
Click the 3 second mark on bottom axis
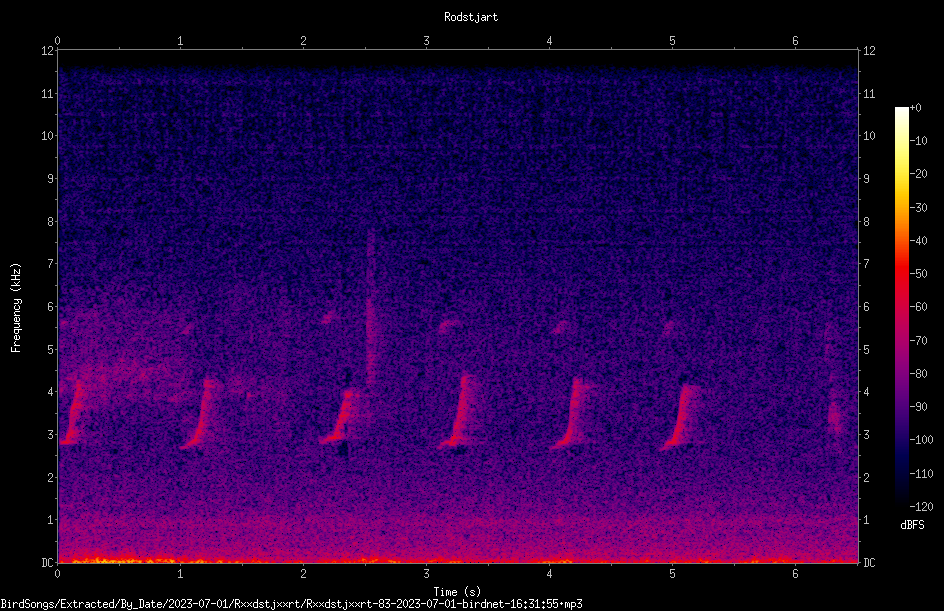(426, 574)
